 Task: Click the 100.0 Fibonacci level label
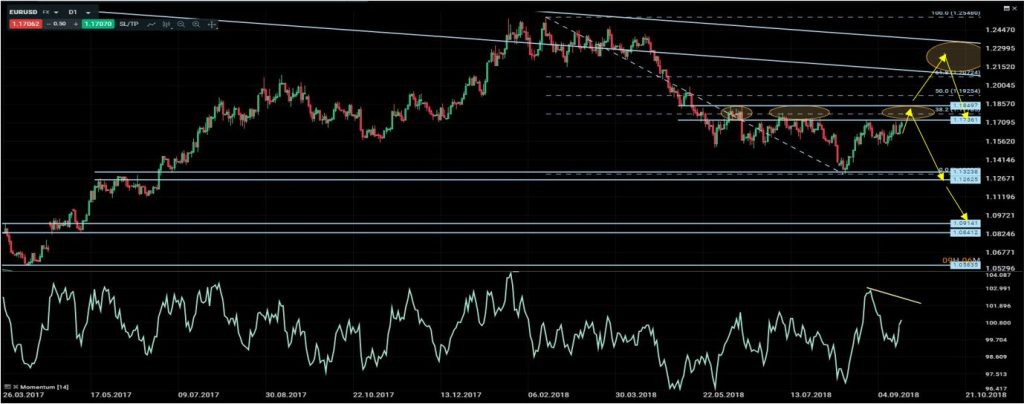coord(955,13)
